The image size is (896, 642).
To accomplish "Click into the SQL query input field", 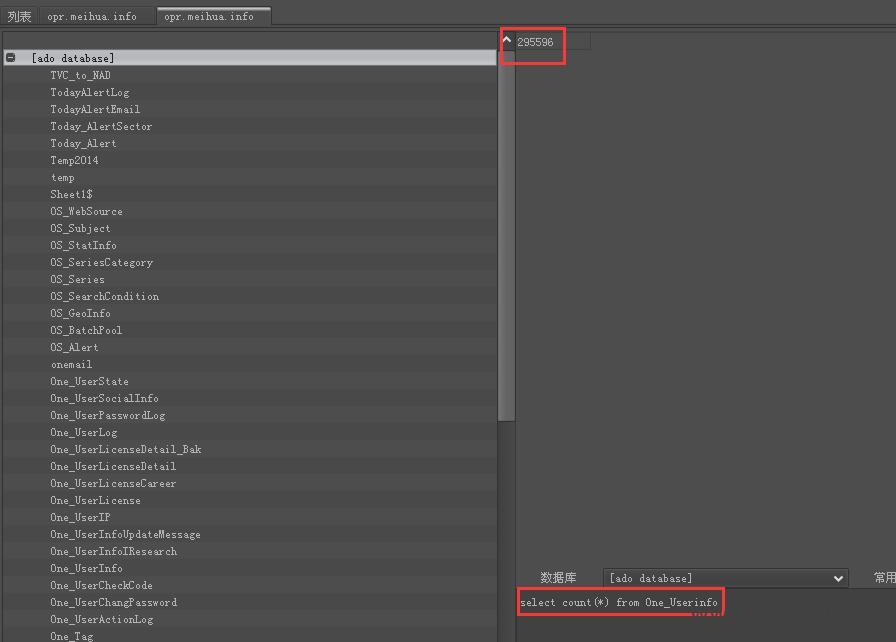I will (x=706, y=616).
